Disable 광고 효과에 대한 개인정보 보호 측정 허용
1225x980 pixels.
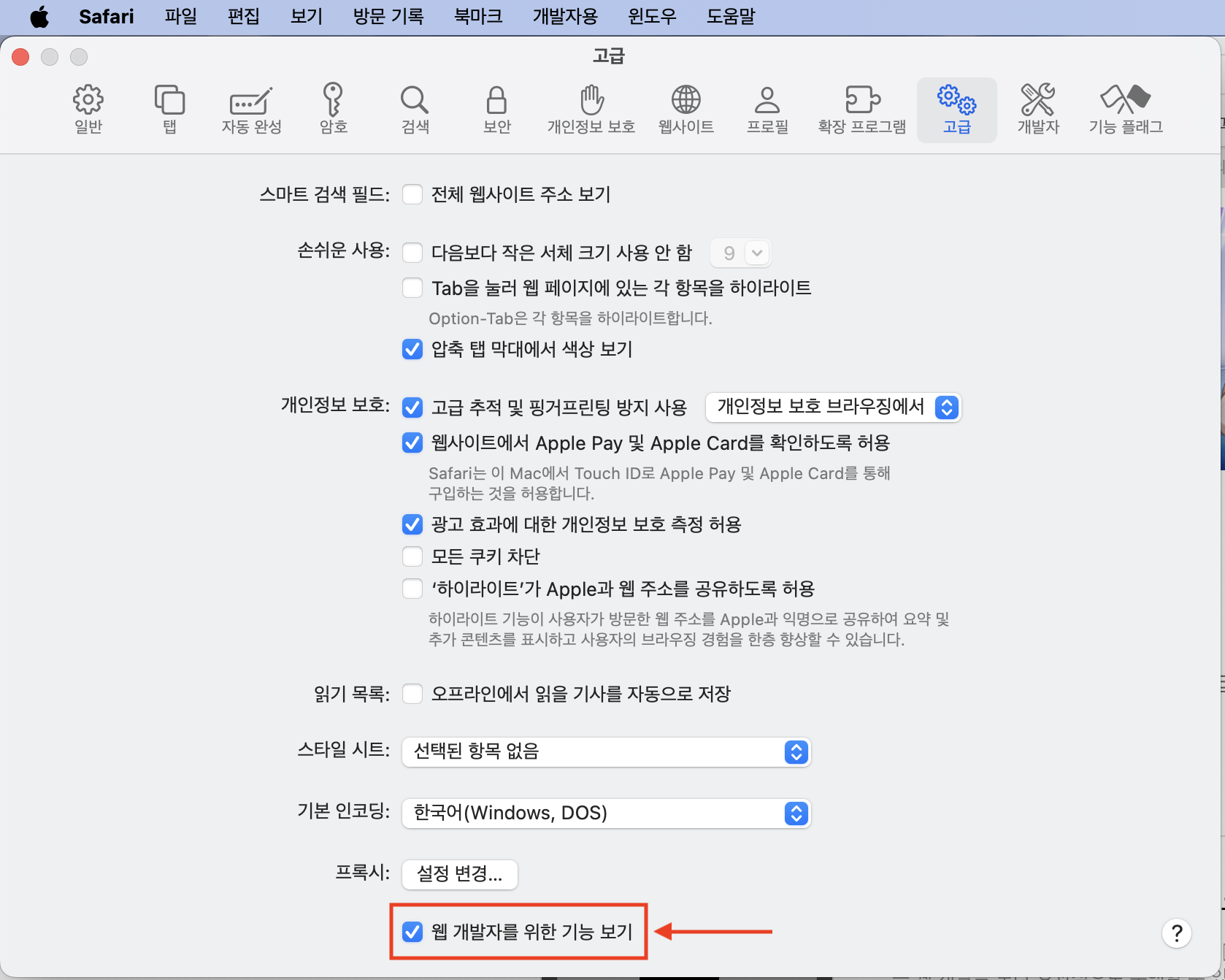[x=412, y=524]
